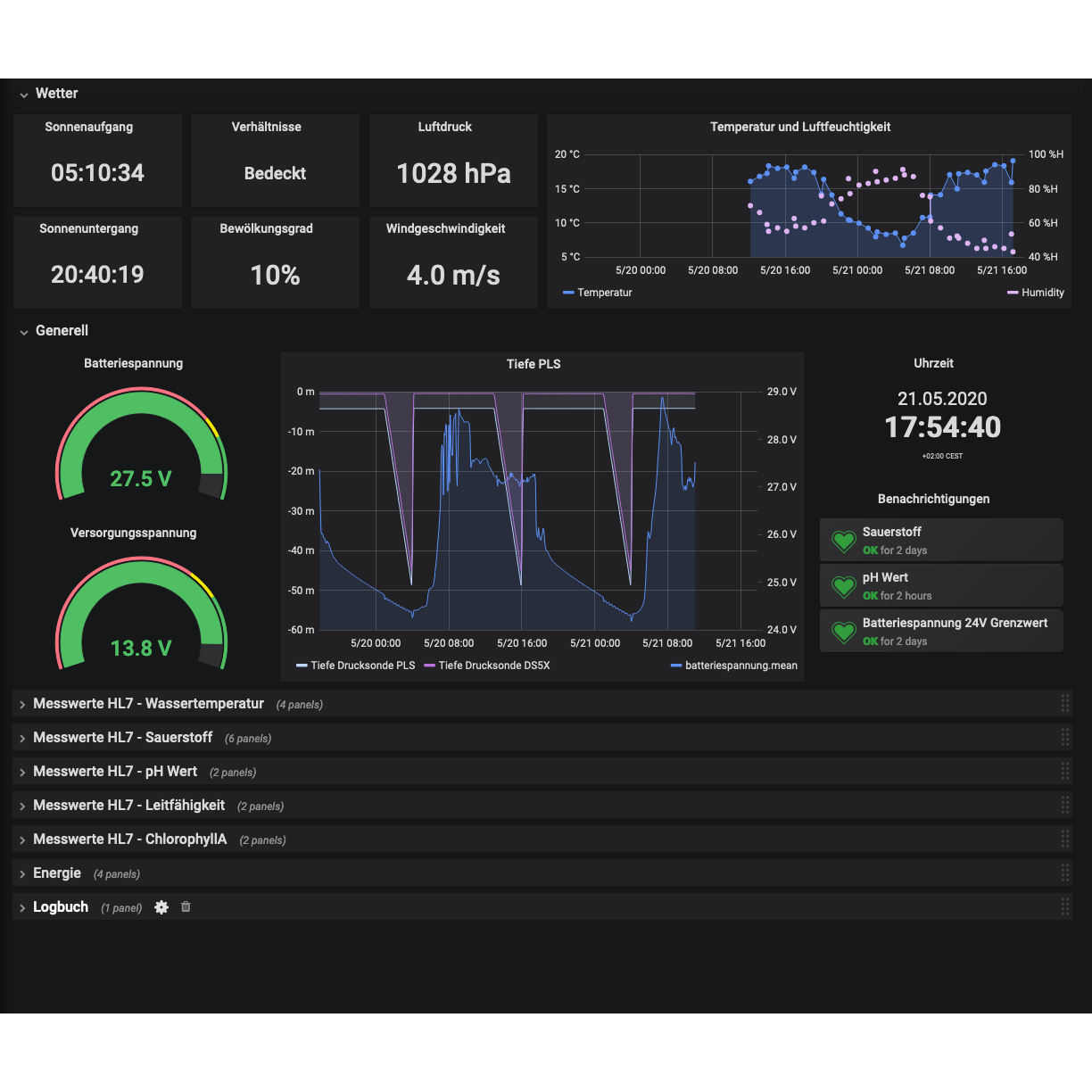Expand the Messwerte HL7 - ChlorophyllA row
1092x1092 pixels.
click(x=129, y=840)
